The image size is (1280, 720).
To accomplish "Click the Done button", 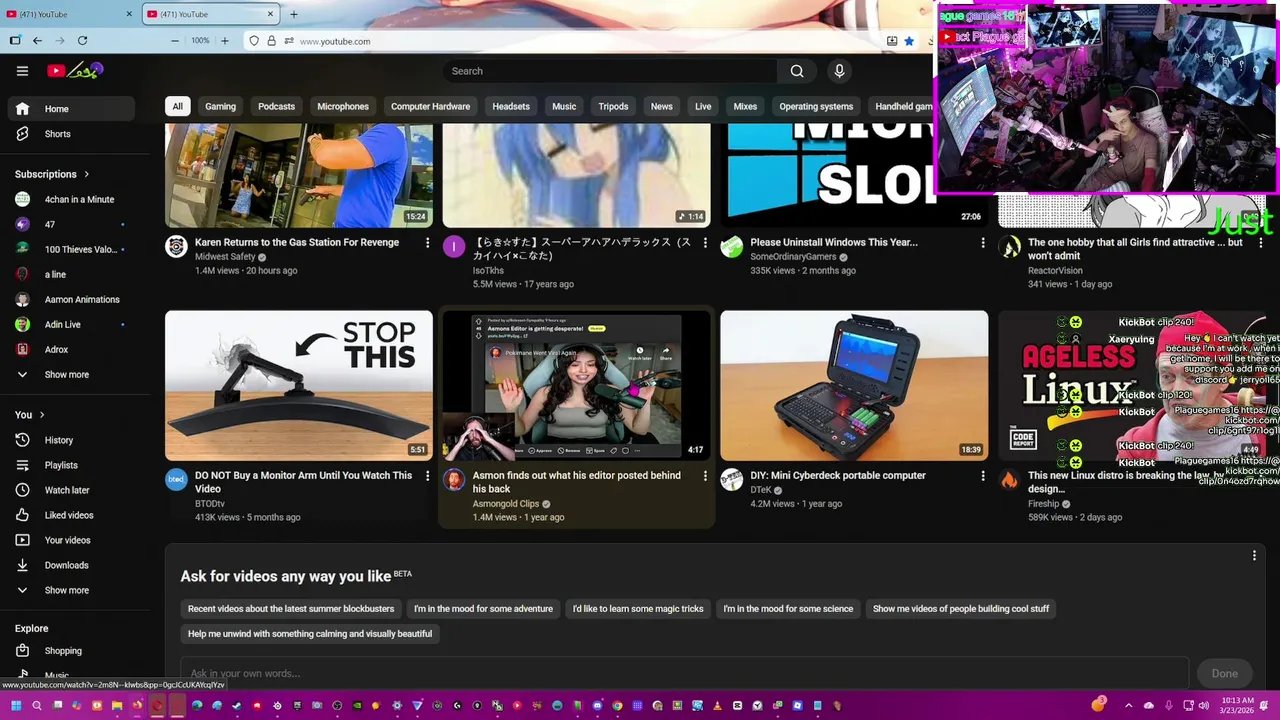I will point(1225,673).
